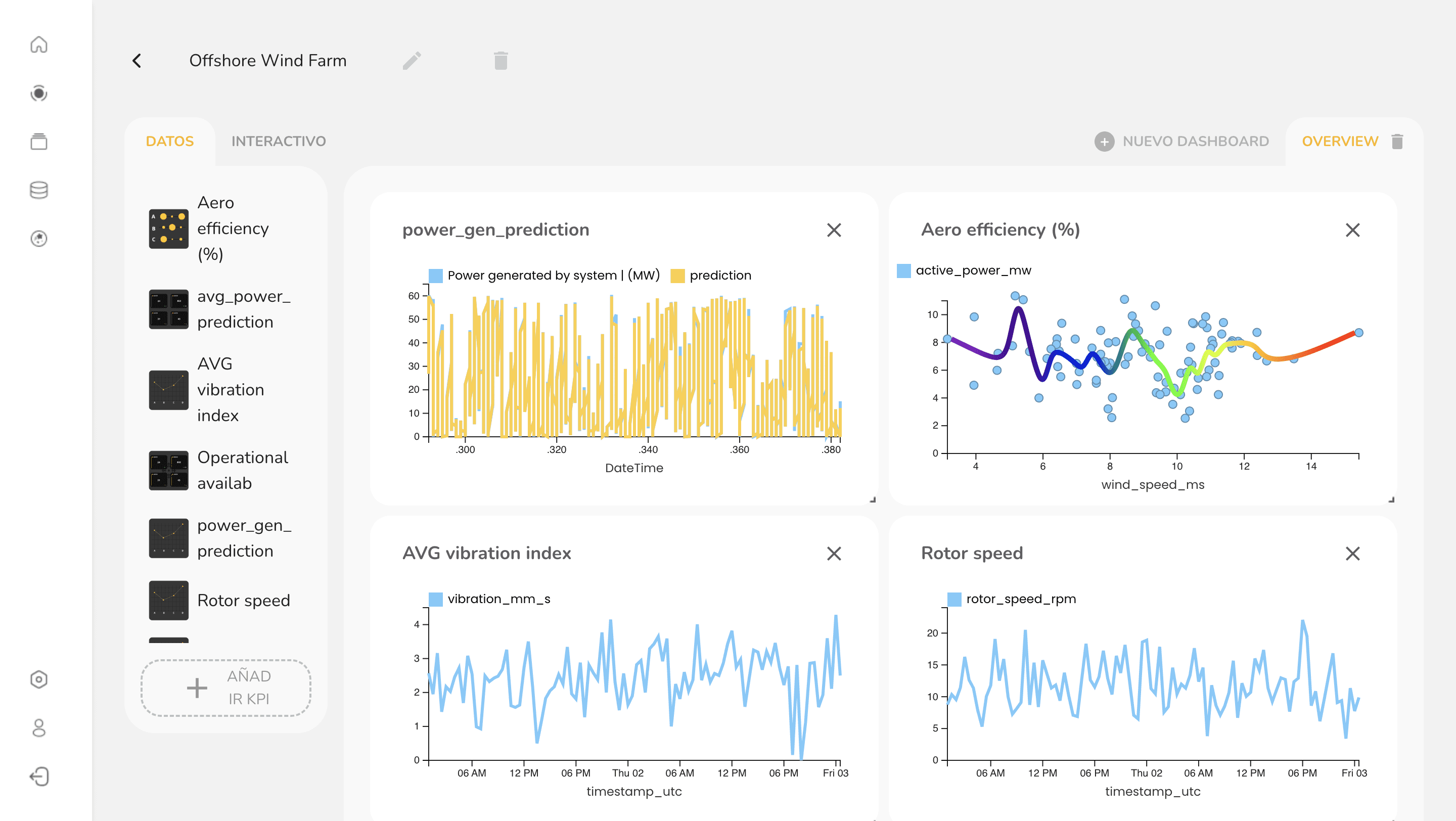Select the Operational availab KPI thumbnail

coord(168,470)
